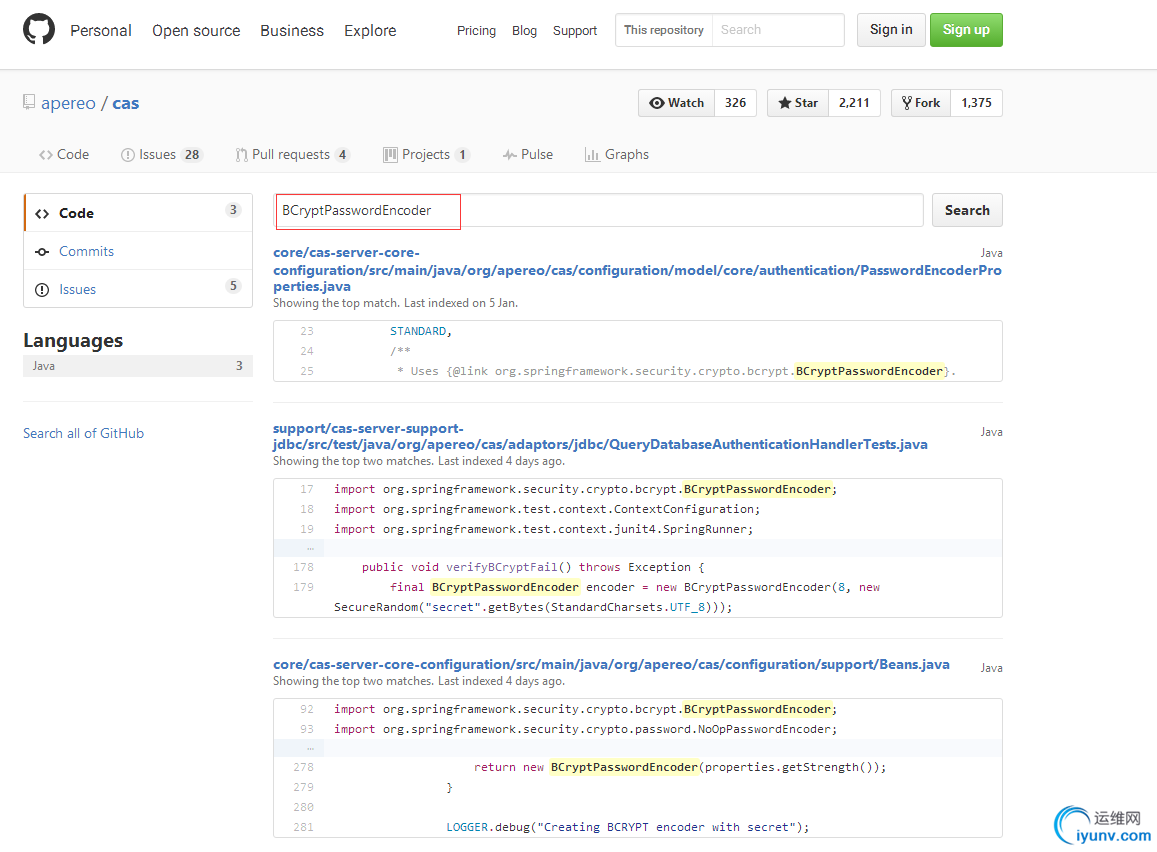
Task: Click the Projects board icon
Action: click(390, 155)
